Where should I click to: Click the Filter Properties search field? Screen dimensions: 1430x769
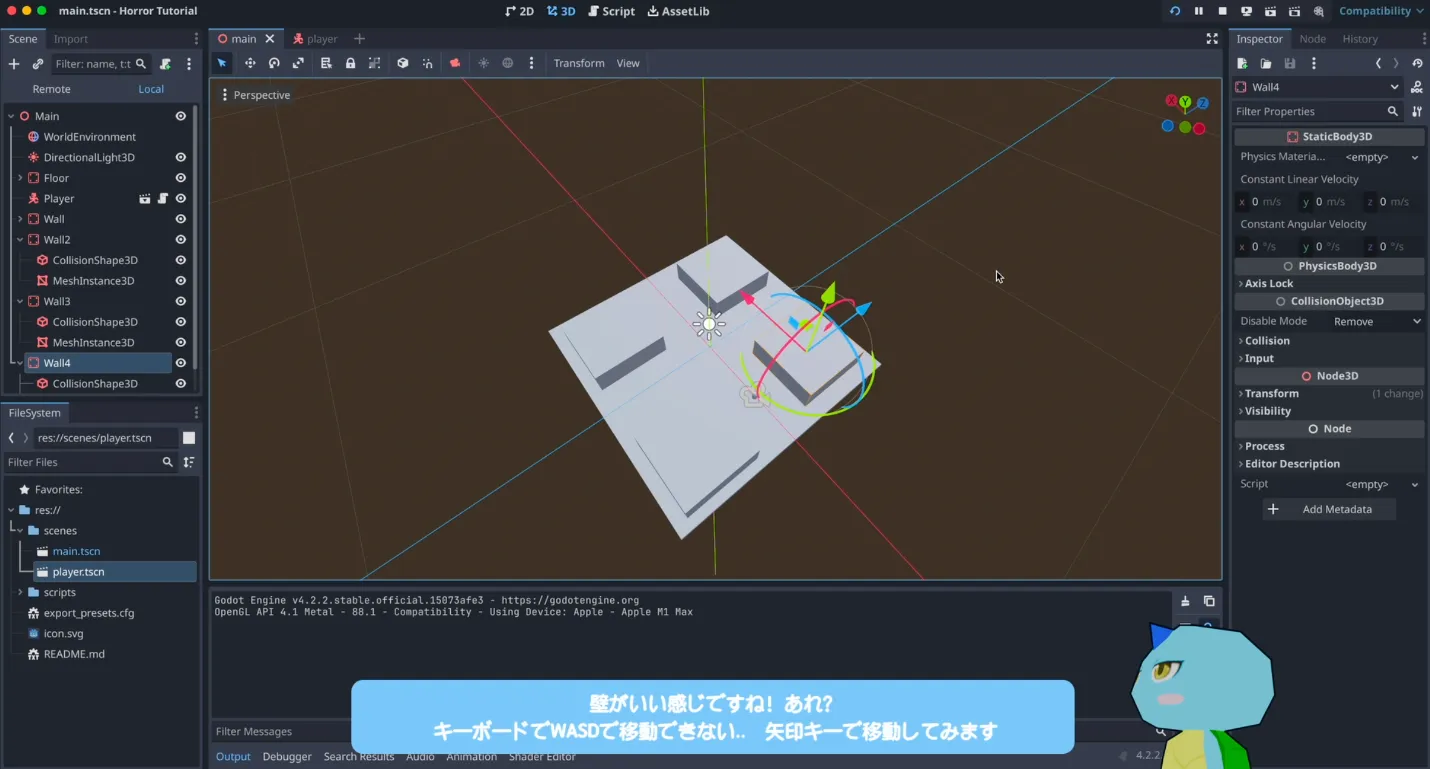(x=1310, y=112)
